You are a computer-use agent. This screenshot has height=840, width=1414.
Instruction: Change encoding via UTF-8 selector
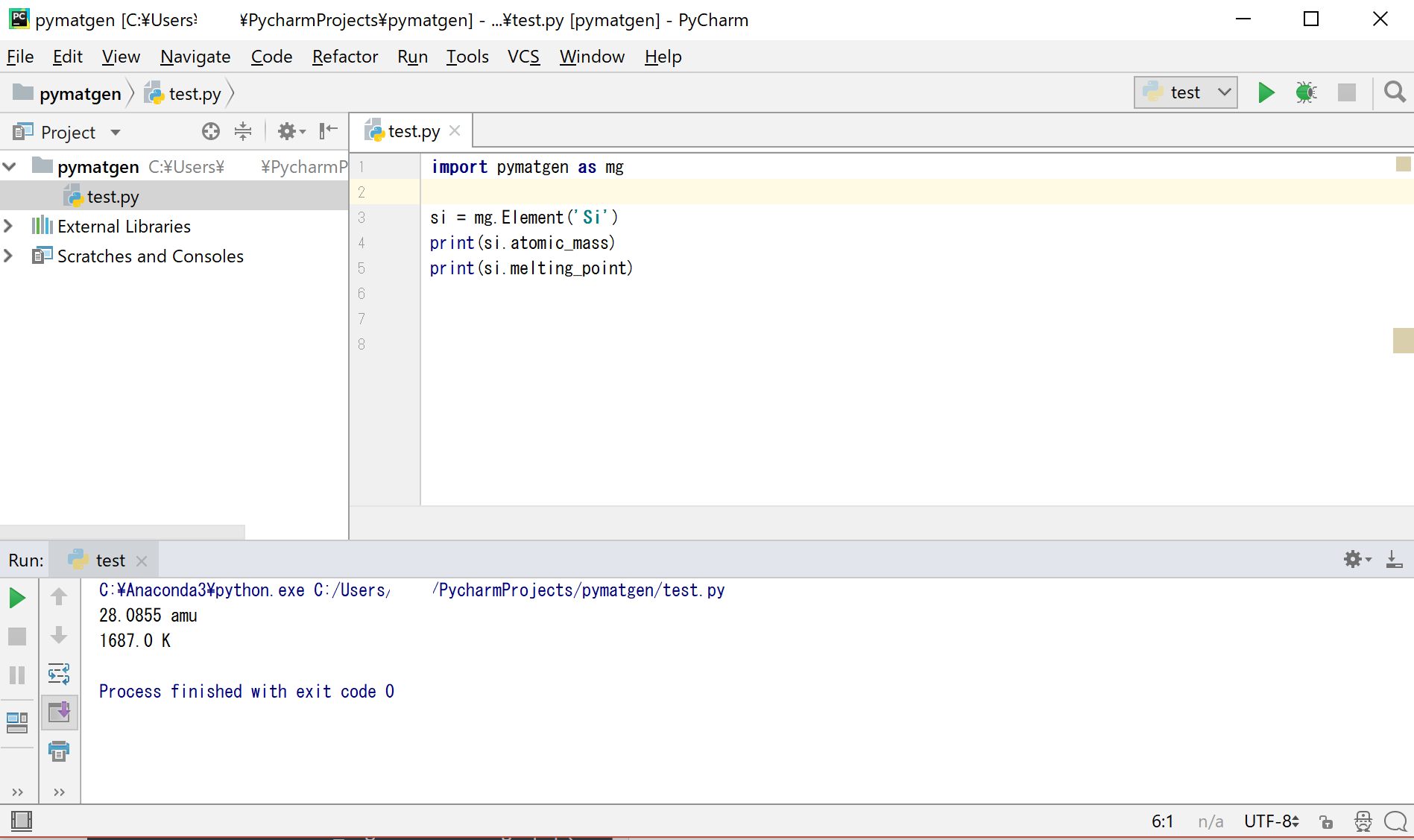(x=1272, y=821)
